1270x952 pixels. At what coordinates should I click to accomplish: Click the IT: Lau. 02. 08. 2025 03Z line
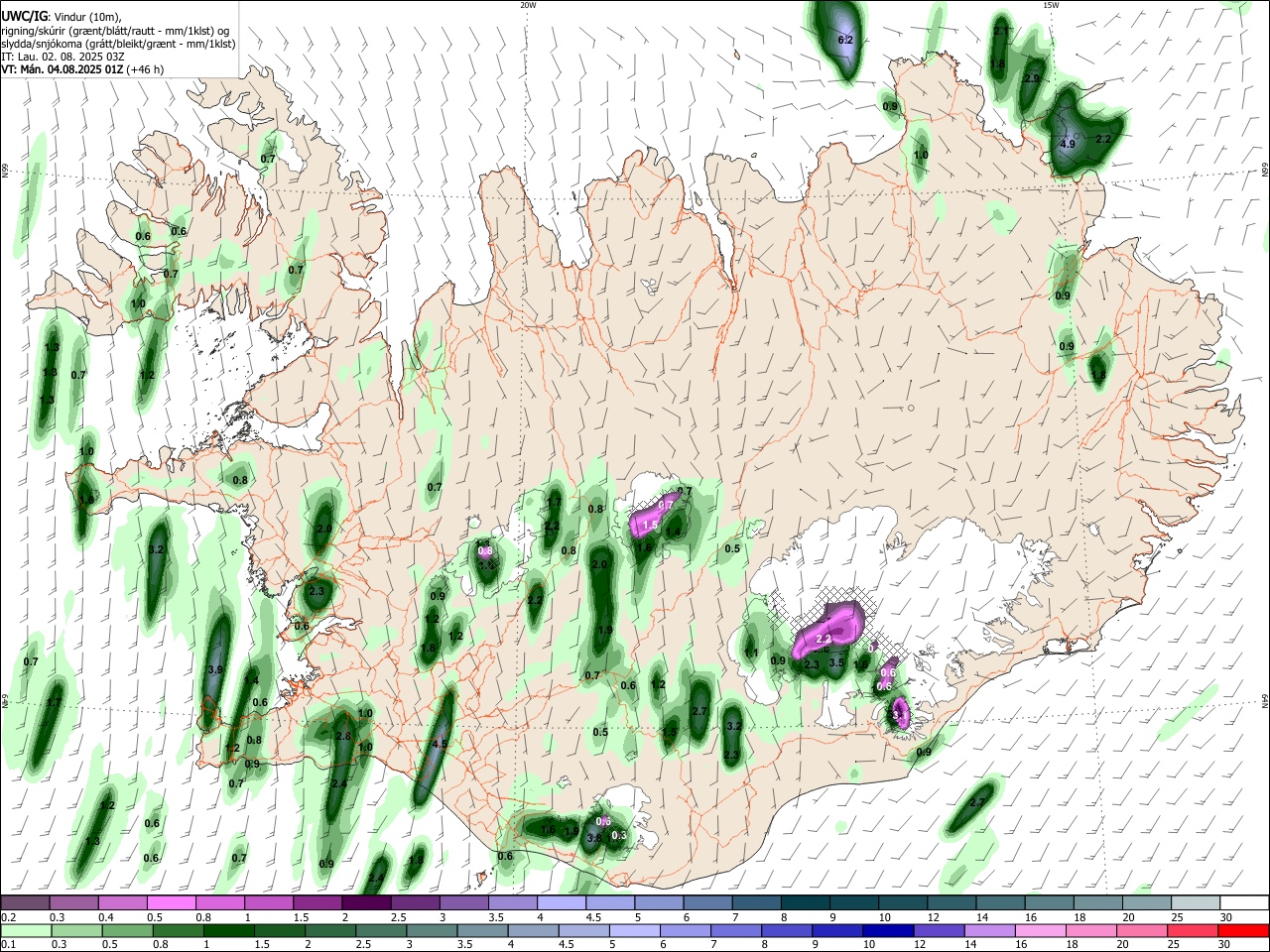63,57
